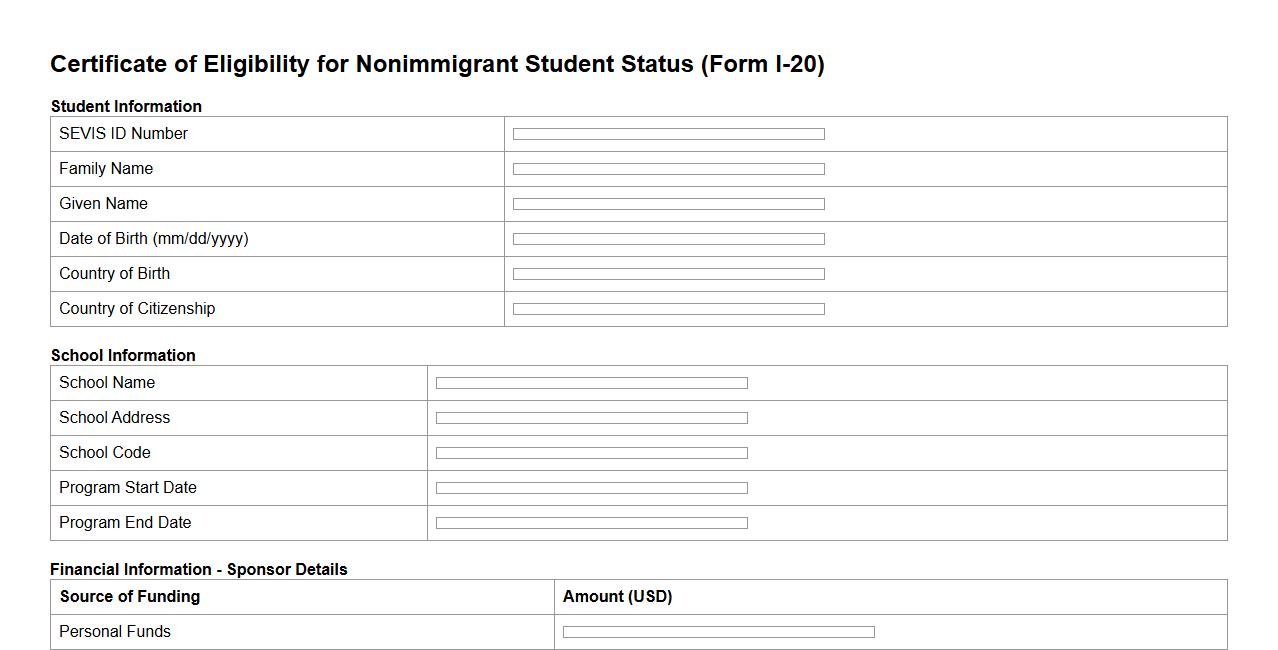Select the Program End Date text box

pyautogui.click(x=591, y=523)
